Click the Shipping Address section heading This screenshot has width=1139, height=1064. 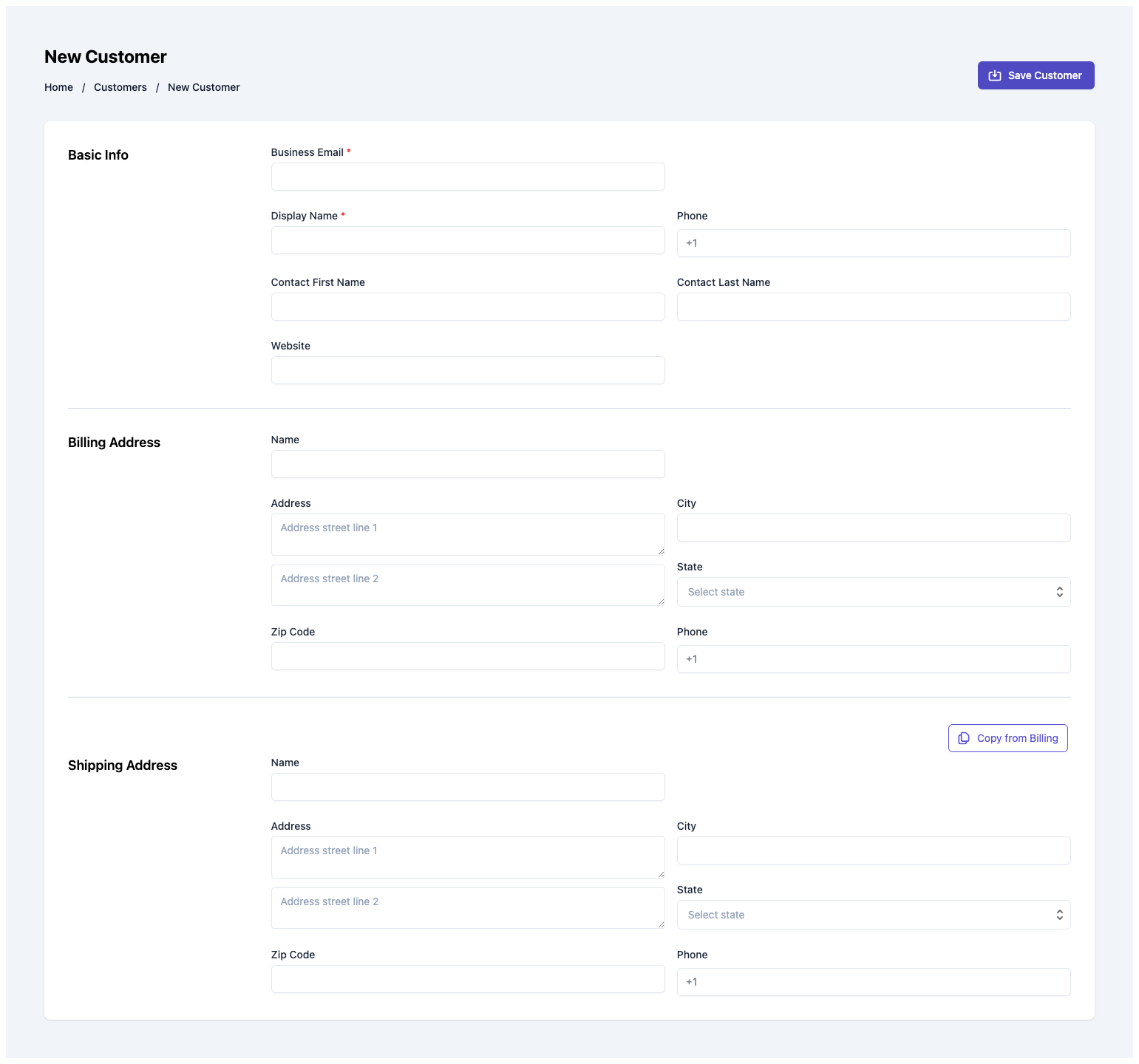pos(123,765)
